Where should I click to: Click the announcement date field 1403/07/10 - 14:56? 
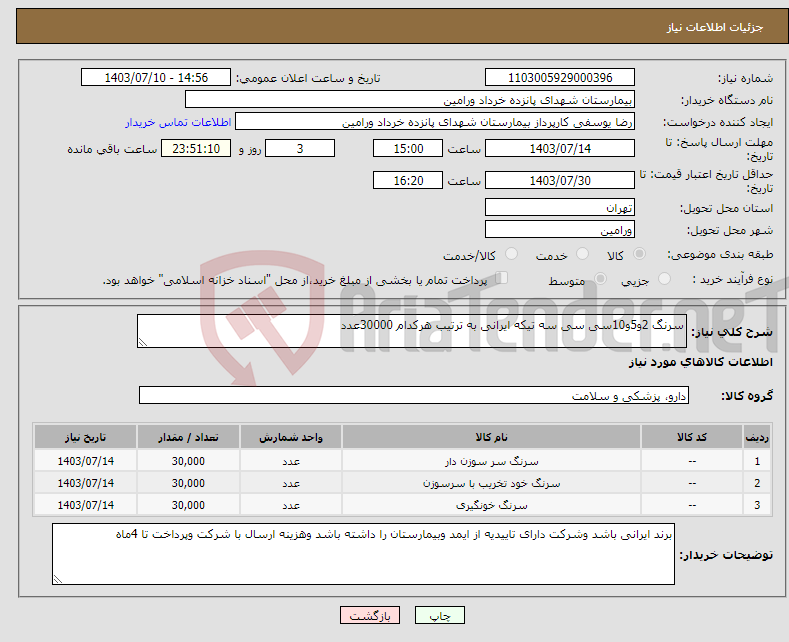point(155,77)
